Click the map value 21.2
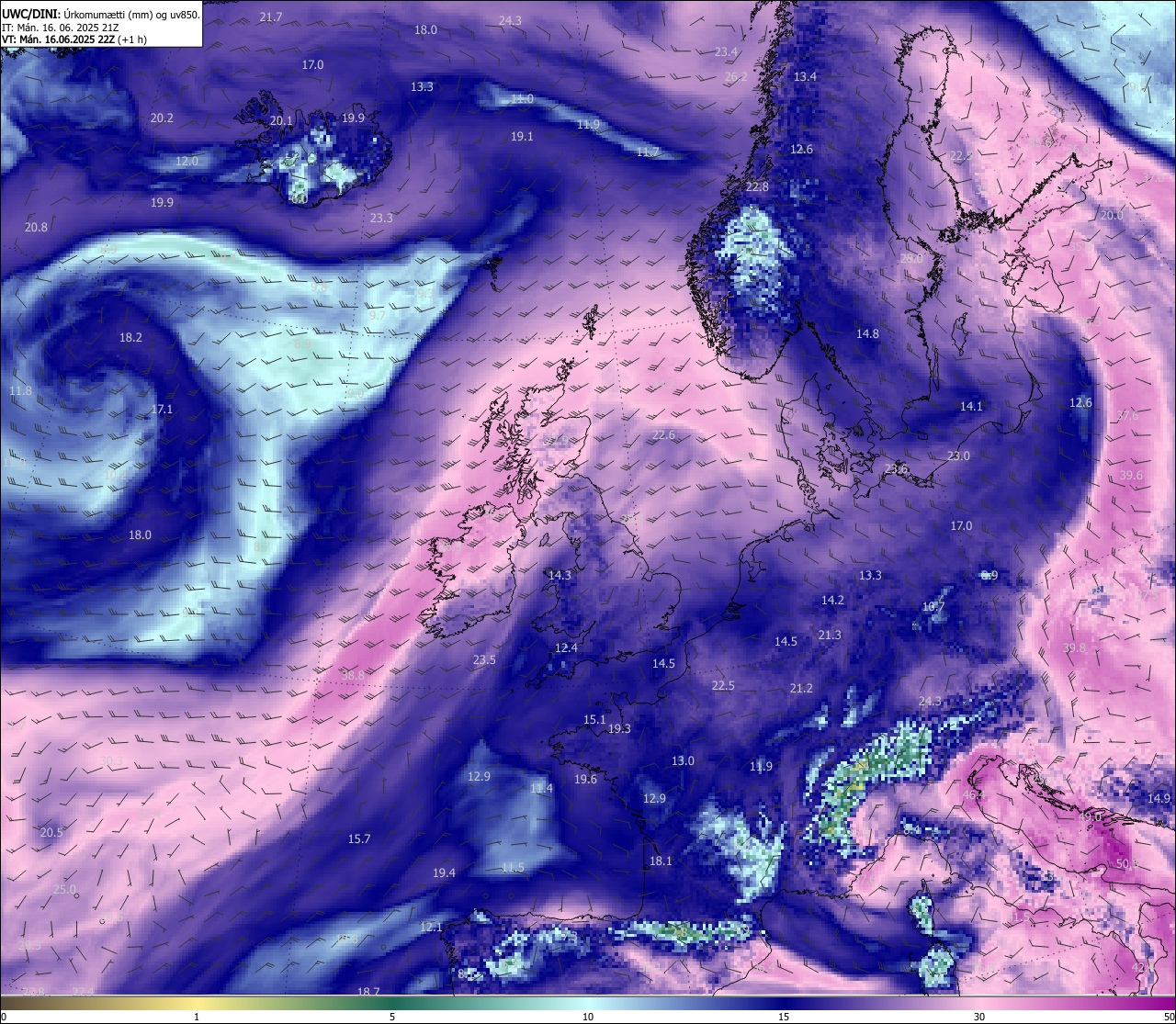This screenshot has width=1176, height=1024. (801, 688)
